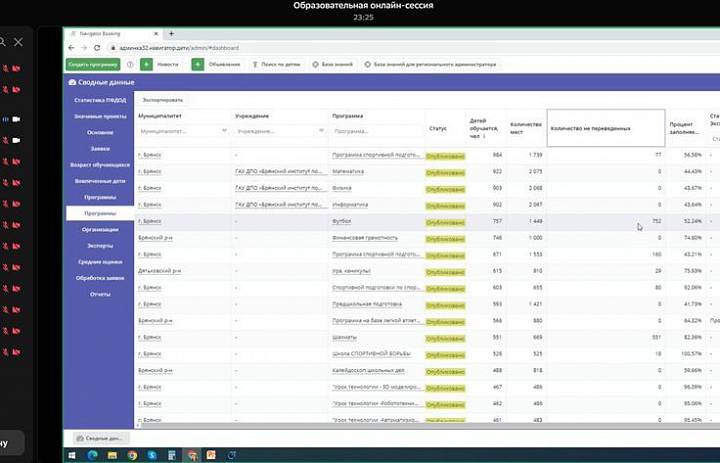Screen dimensions: 720x463
Task: Open the Предшкольная подготовка program link
Action: coord(367,304)
